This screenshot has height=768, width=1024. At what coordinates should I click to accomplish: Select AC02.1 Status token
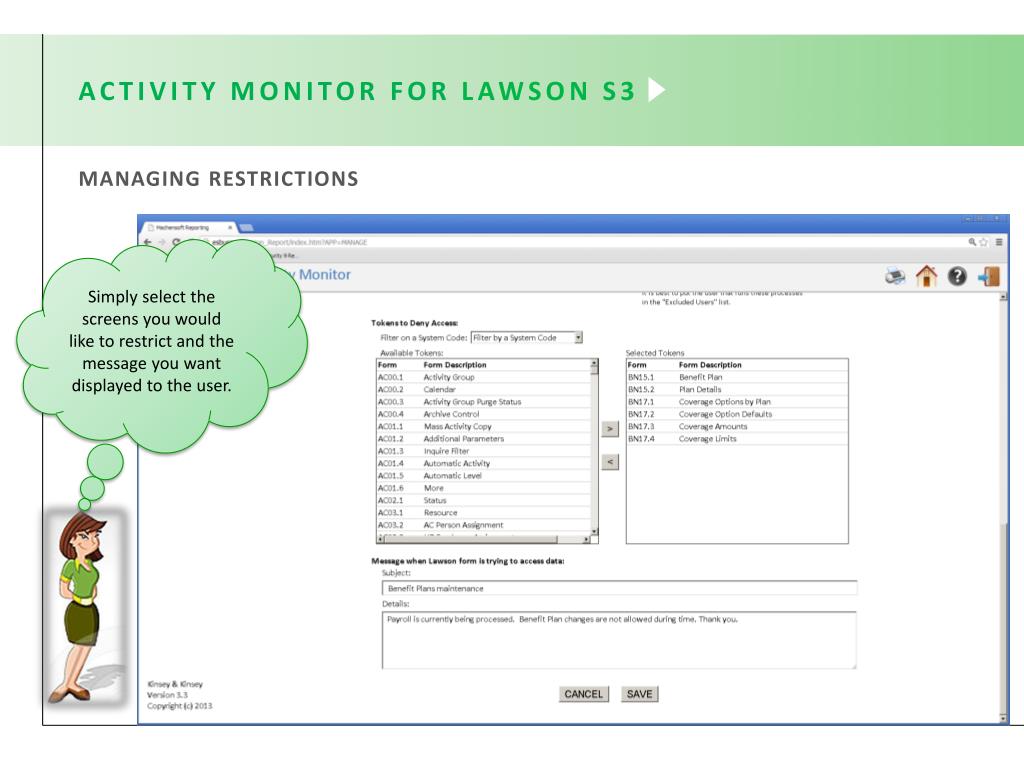pyautogui.click(x=483, y=501)
